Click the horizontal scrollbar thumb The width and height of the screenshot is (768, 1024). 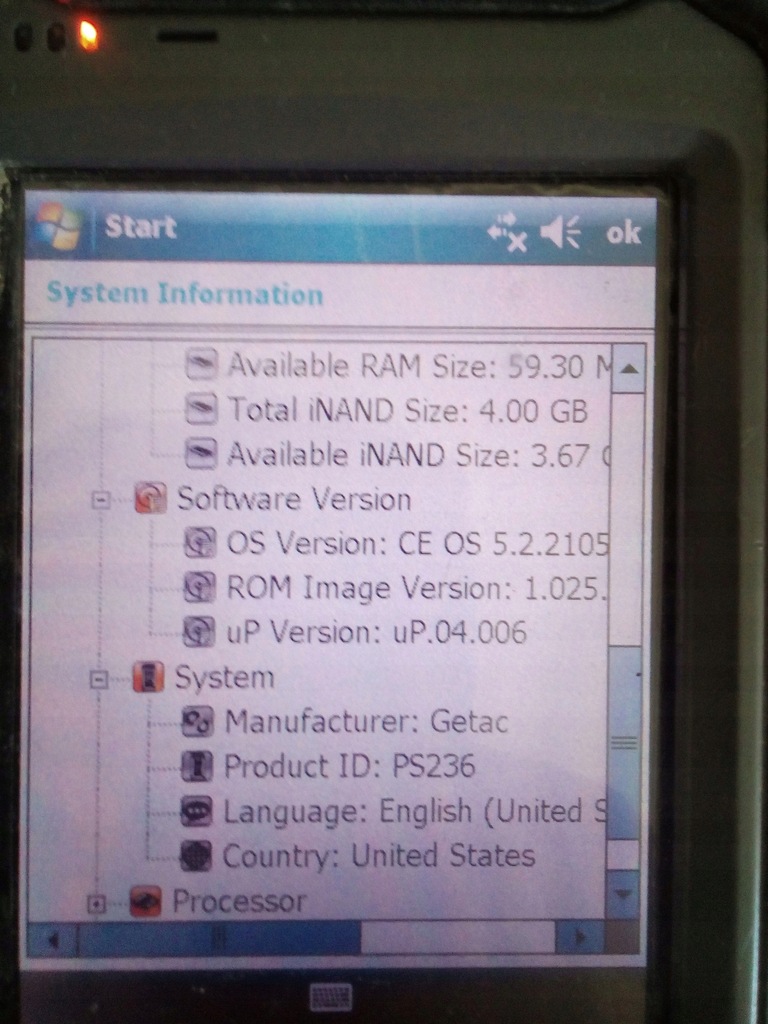pos(219,938)
